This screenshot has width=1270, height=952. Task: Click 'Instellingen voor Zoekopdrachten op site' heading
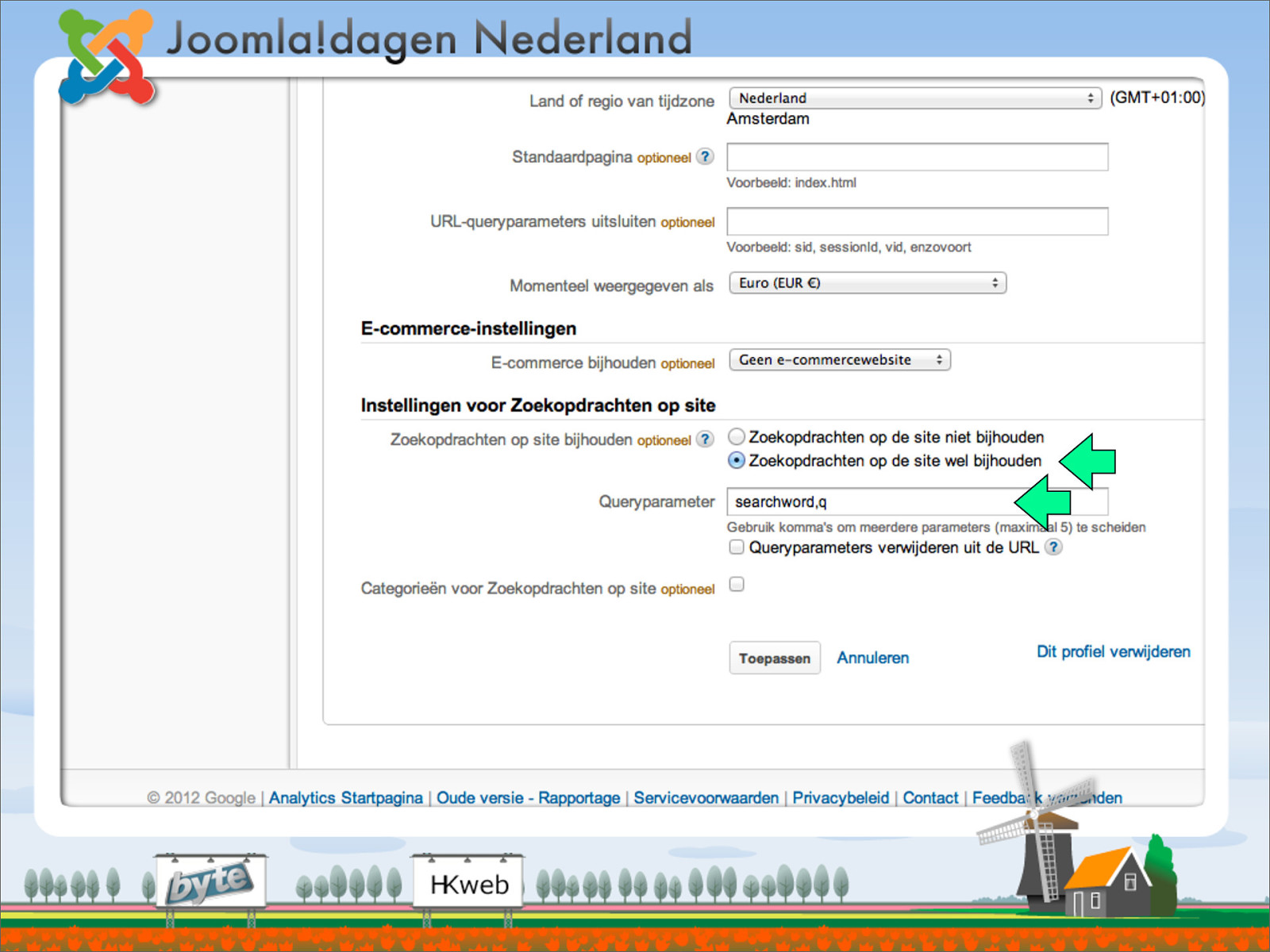(x=538, y=405)
